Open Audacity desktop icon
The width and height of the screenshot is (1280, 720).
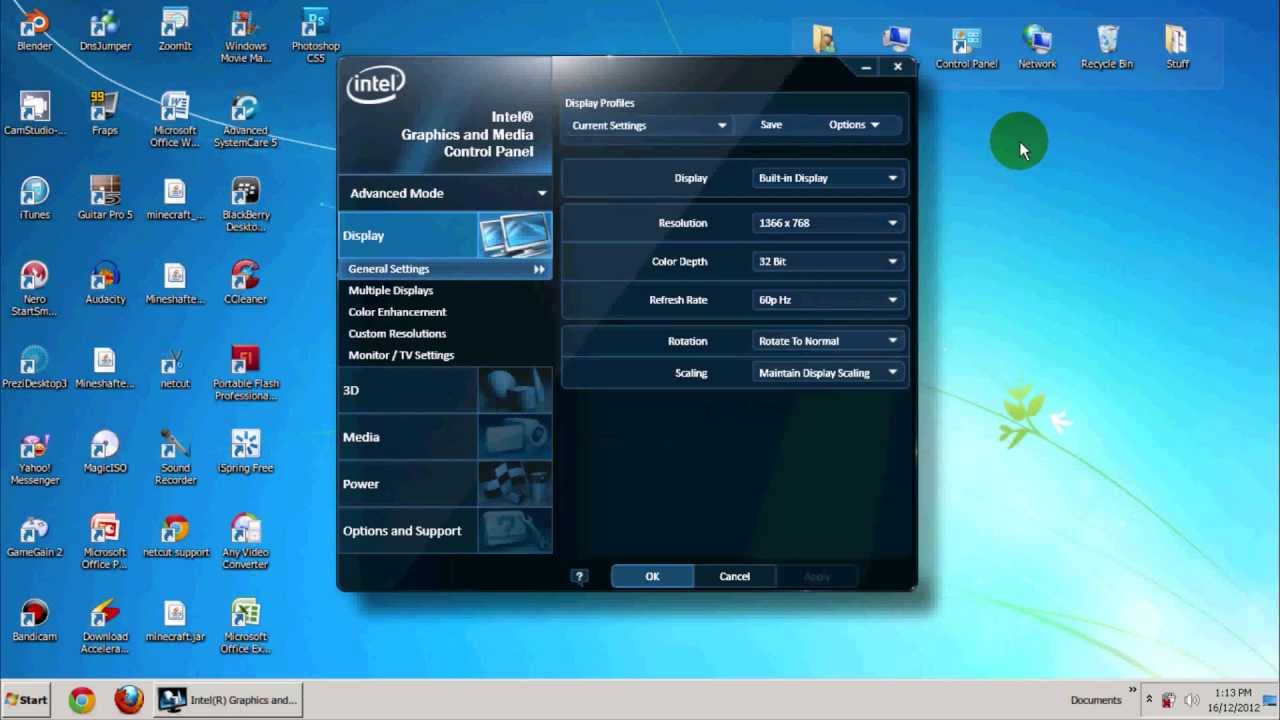[105, 282]
